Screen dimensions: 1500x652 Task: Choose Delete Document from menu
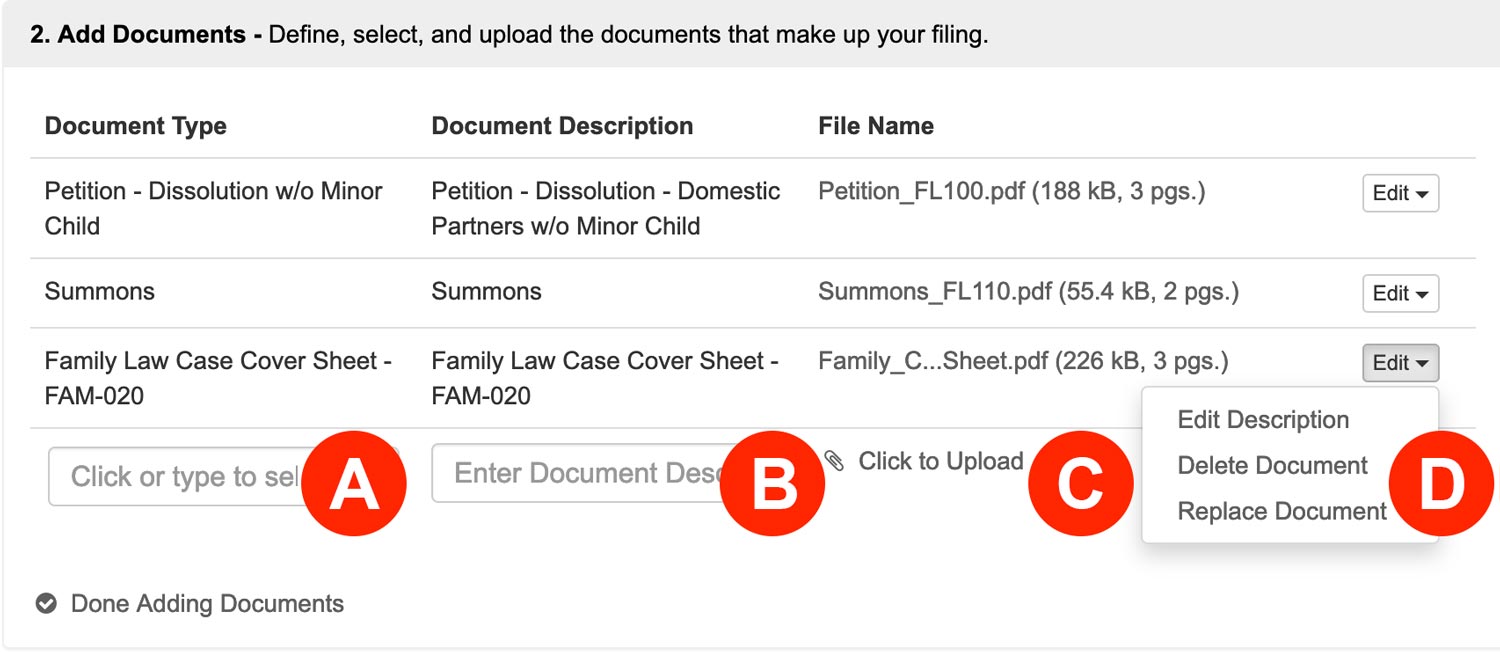(x=1272, y=465)
